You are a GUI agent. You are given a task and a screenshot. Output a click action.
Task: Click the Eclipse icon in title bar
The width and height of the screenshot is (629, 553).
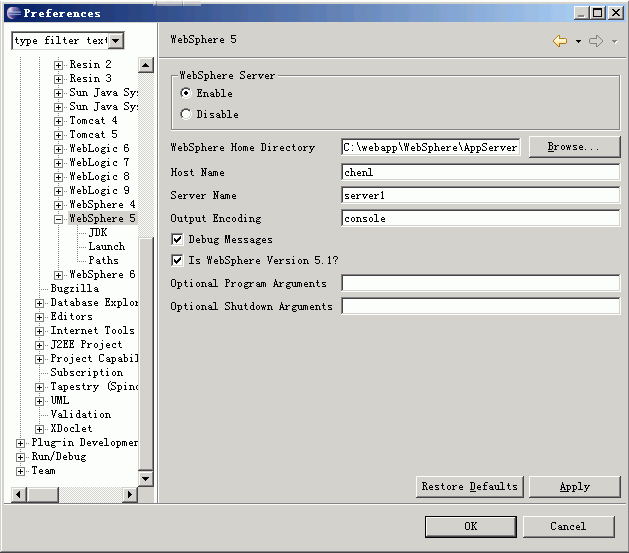[x=14, y=13]
